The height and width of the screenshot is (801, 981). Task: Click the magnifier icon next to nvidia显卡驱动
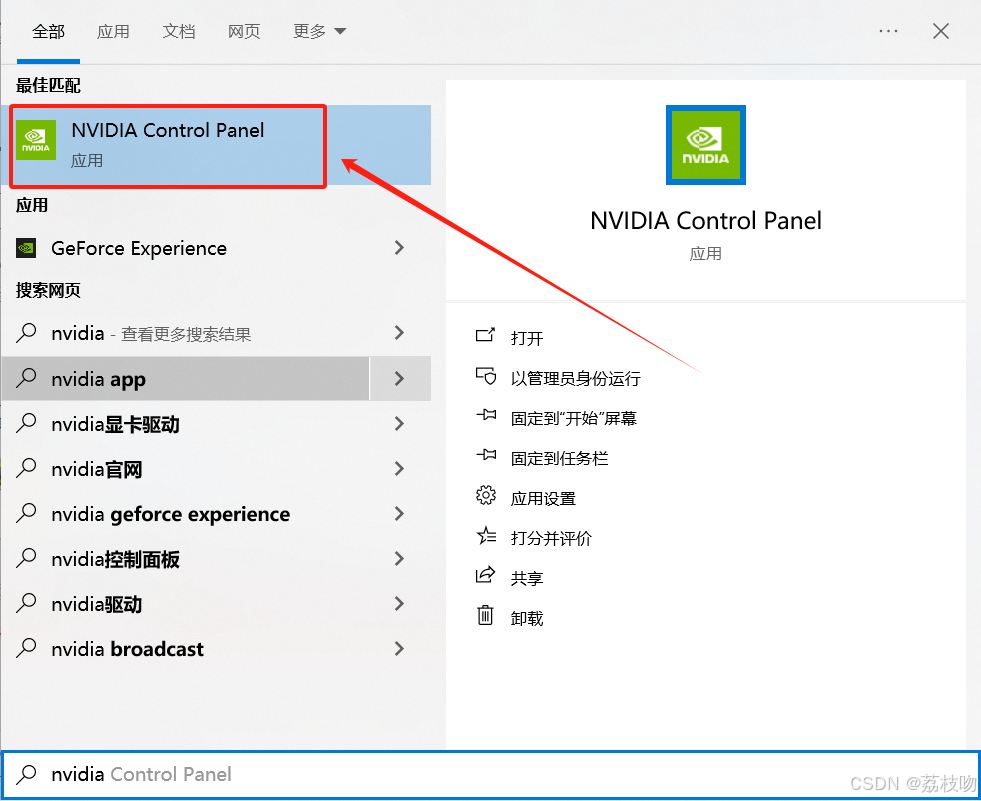click(26, 423)
